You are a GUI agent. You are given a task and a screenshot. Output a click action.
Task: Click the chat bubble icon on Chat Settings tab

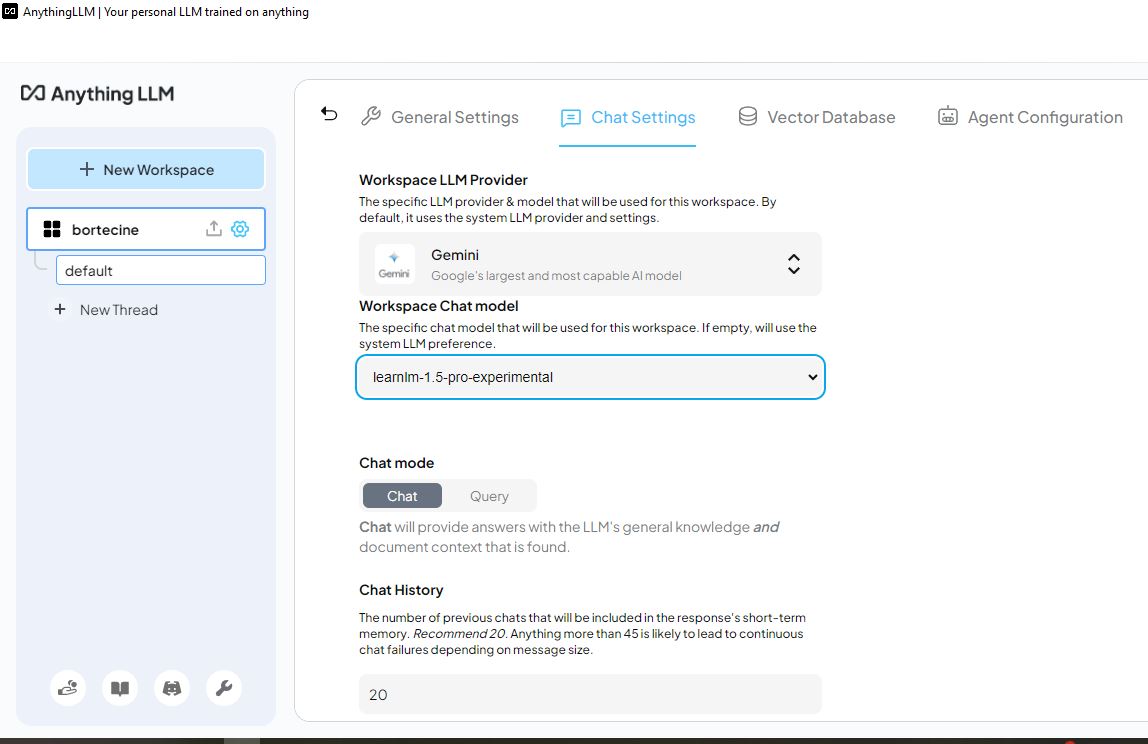[x=570, y=118]
